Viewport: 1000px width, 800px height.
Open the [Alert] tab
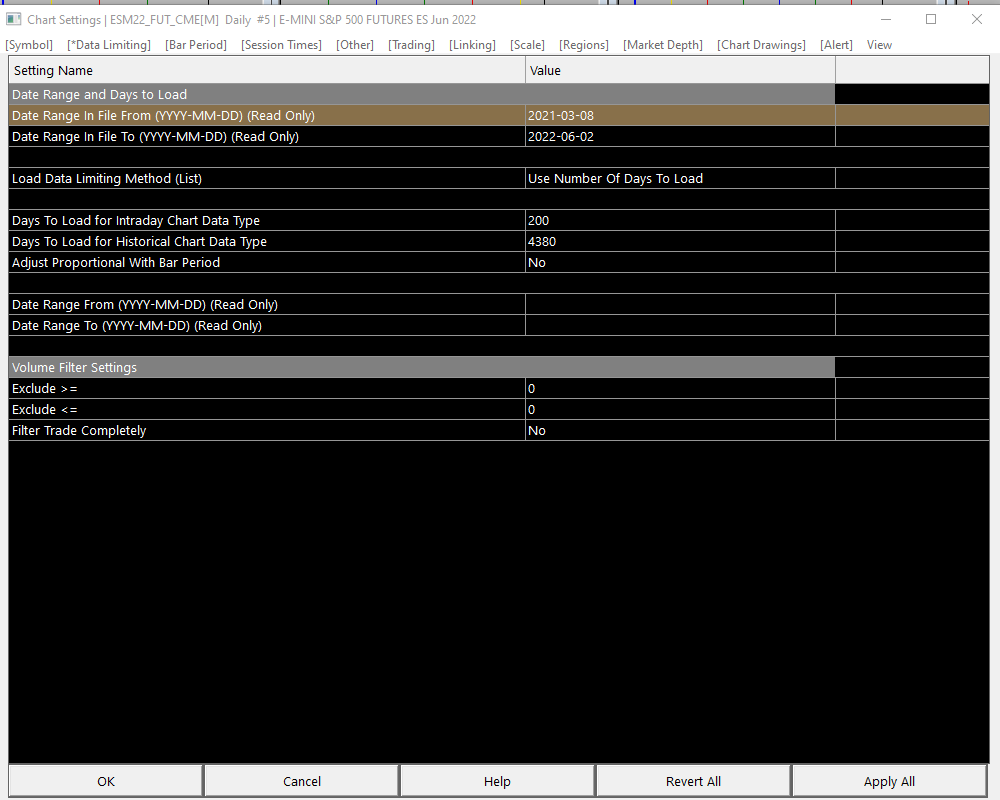(x=836, y=45)
